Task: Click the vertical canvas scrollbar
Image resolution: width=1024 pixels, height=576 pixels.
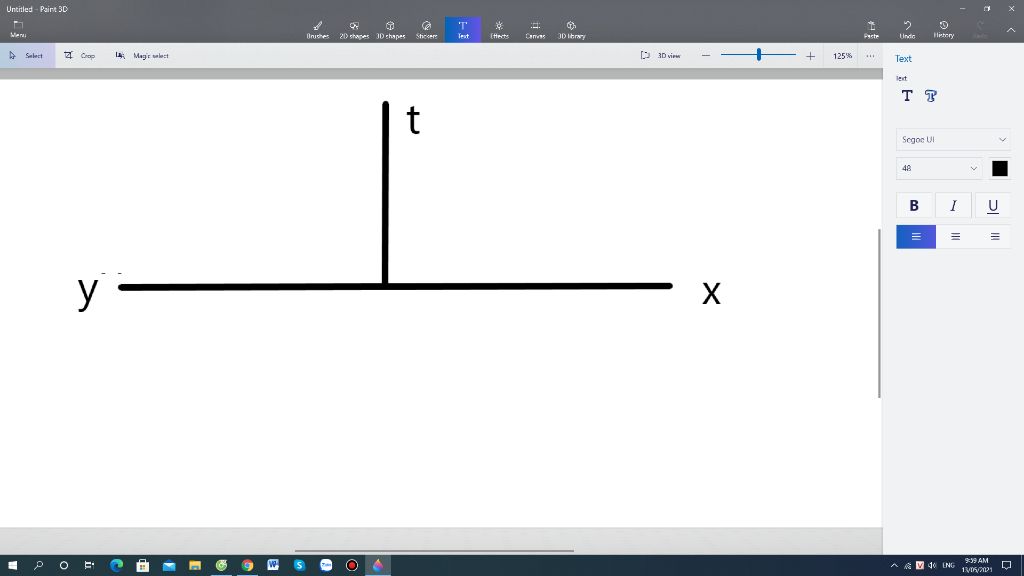Action: pos(879,313)
